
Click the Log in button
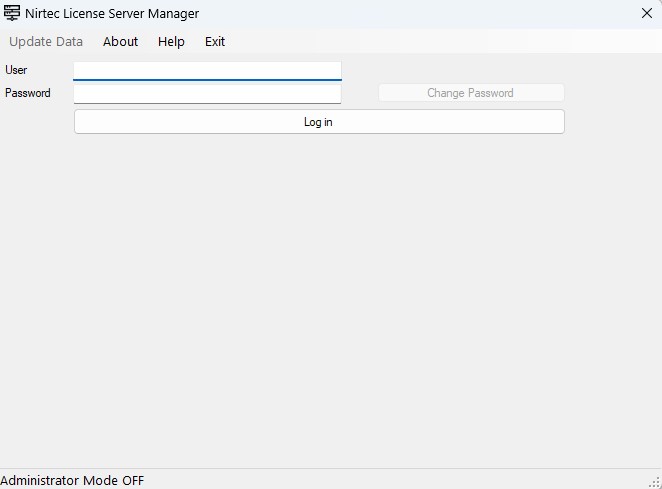[319, 122]
